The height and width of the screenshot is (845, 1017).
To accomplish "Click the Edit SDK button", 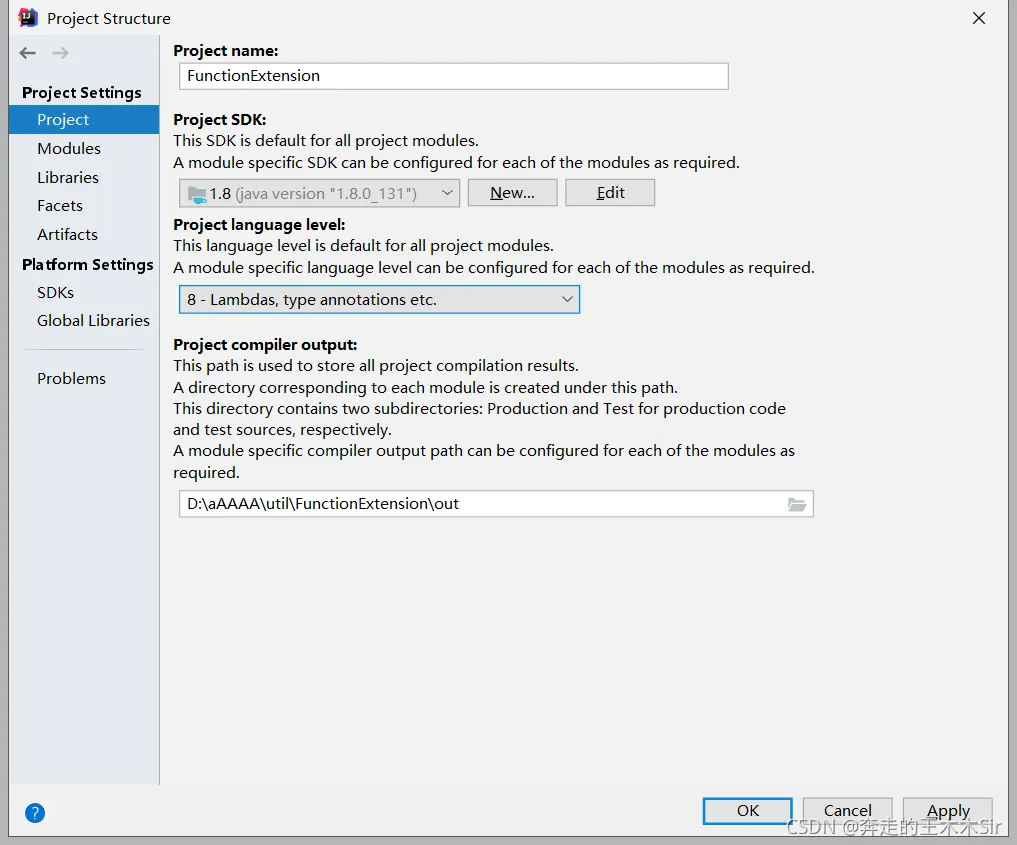I will (610, 193).
